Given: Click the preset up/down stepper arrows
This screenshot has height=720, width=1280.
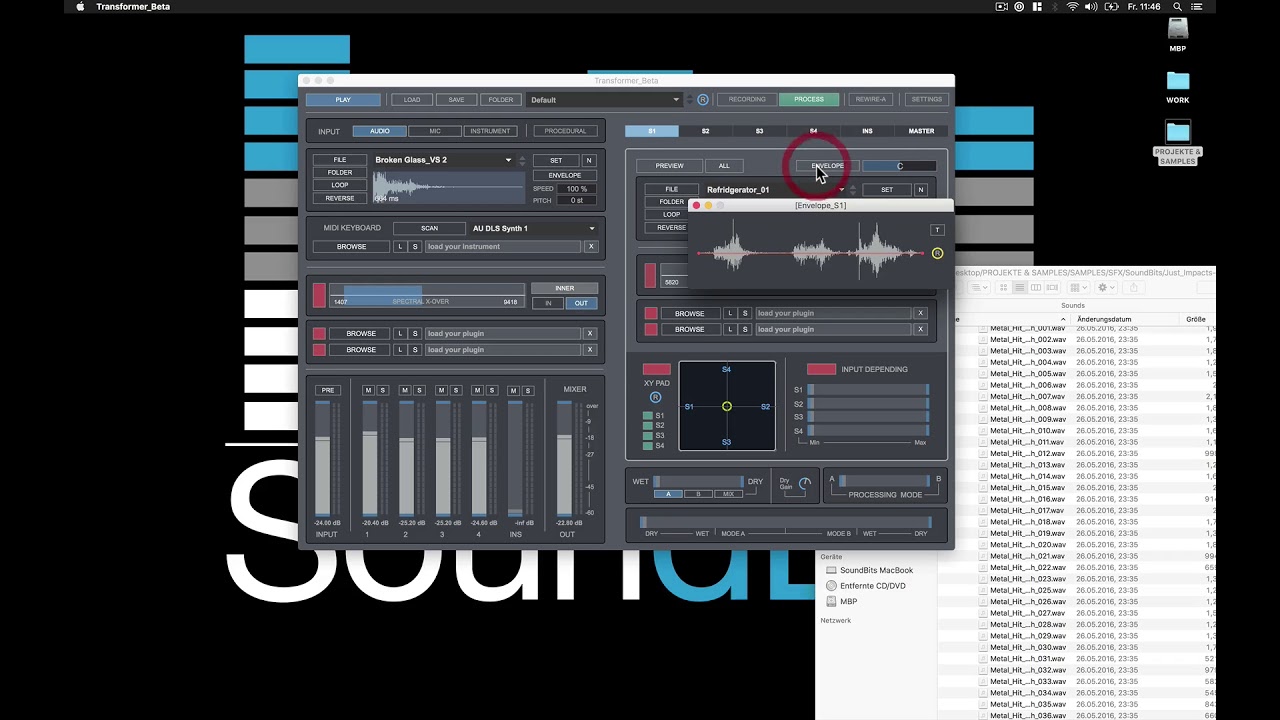Looking at the screenshot, I should coord(689,100).
